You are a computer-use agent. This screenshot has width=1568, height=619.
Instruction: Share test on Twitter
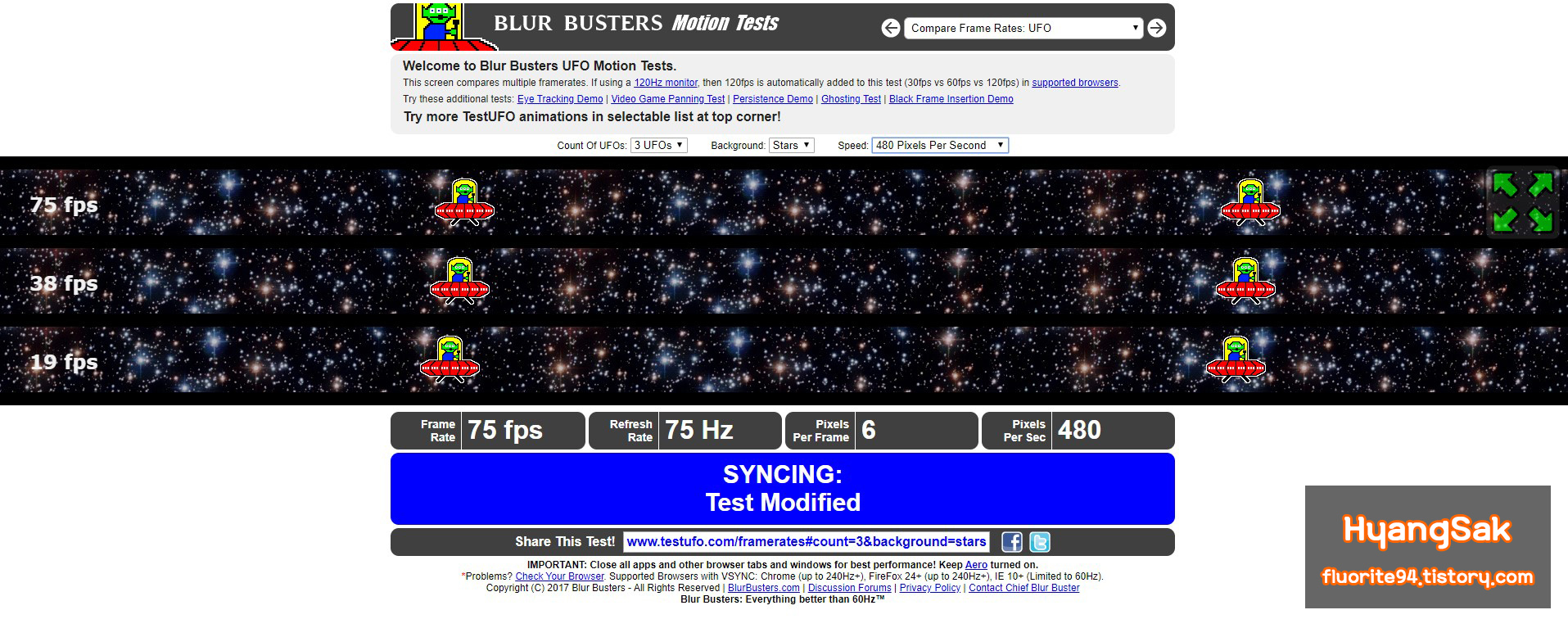(x=1040, y=542)
